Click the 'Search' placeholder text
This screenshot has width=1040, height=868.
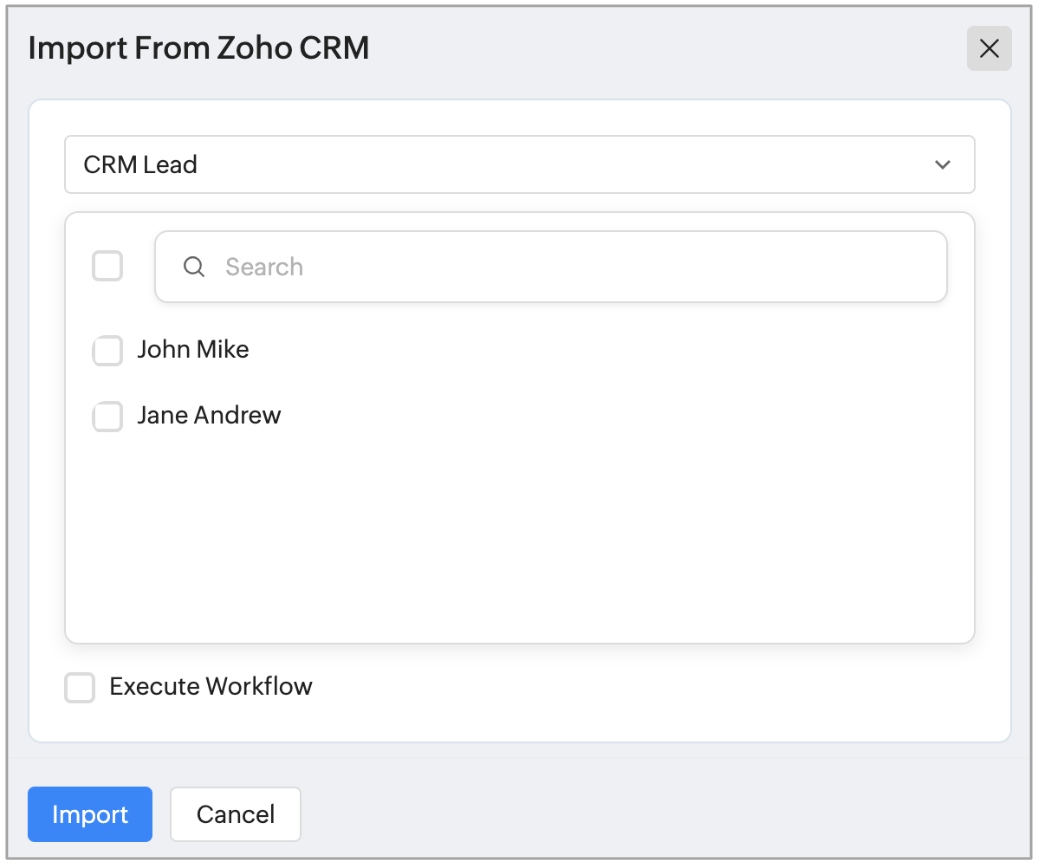click(264, 267)
